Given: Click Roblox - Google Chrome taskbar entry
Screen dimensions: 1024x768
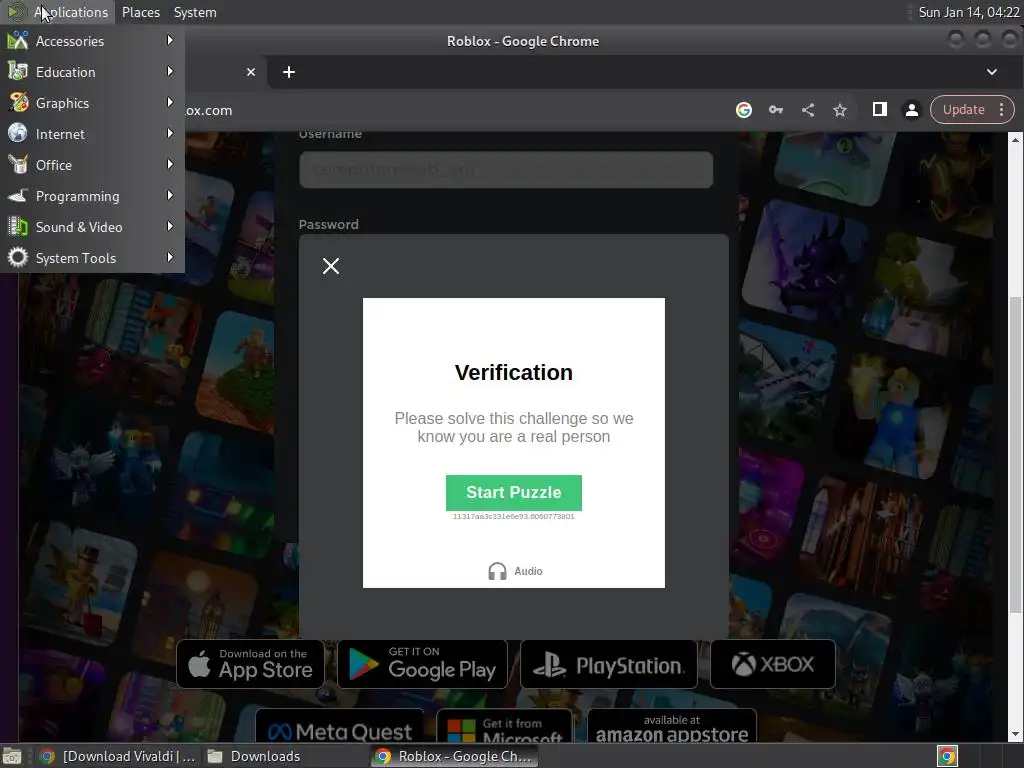Looking at the screenshot, I should [455, 756].
